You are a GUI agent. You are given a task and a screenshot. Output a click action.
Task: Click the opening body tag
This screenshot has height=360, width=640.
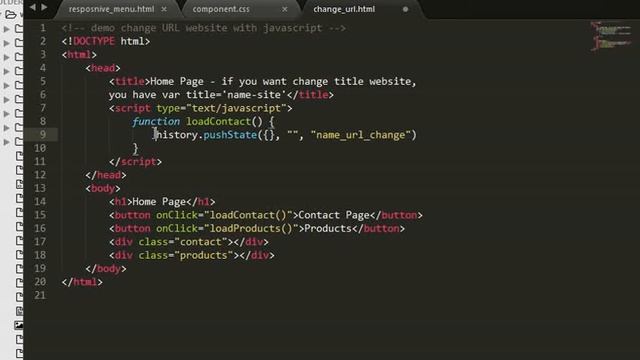pos(103,188)
